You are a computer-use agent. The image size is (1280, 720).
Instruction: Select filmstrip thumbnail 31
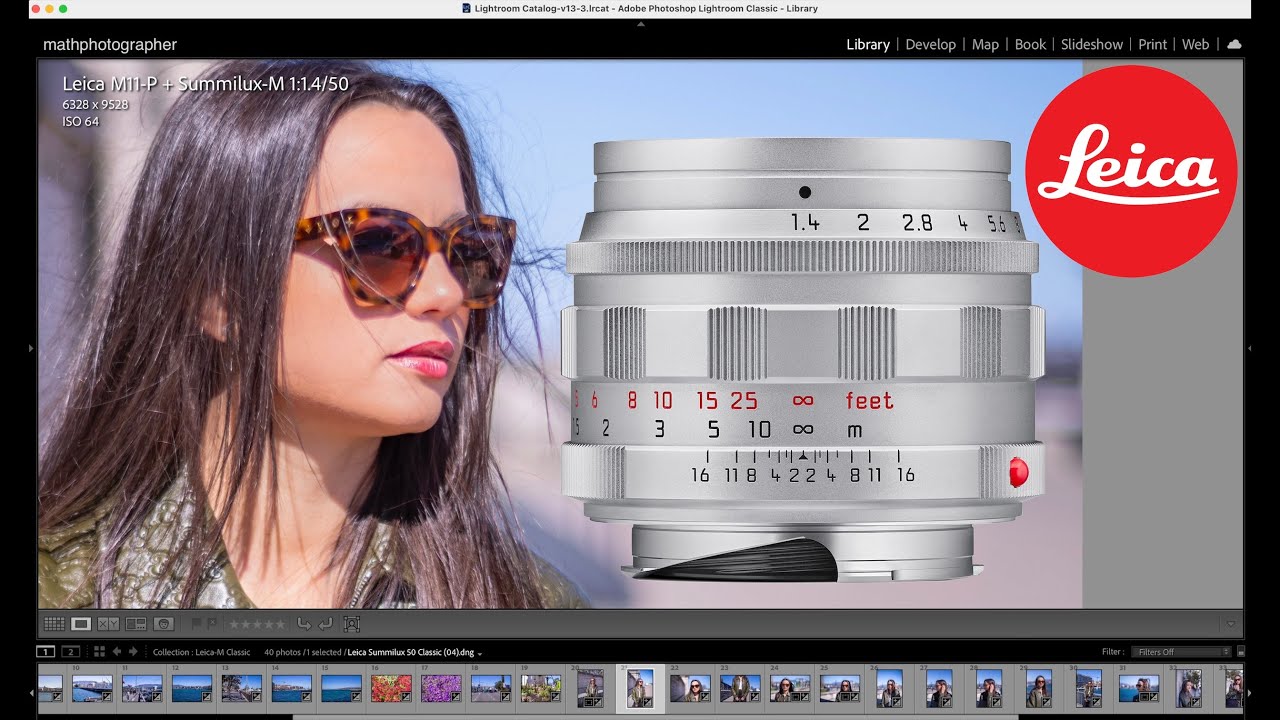point(1139,688)
